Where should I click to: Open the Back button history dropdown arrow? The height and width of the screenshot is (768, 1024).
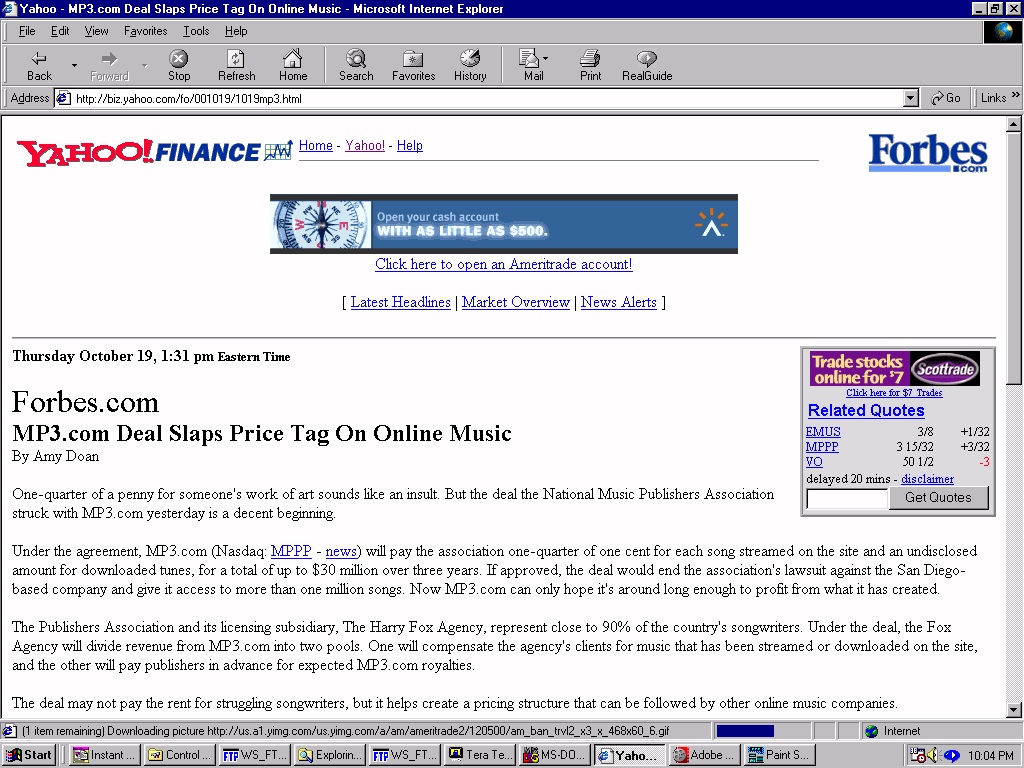click(x=74, y=66)
